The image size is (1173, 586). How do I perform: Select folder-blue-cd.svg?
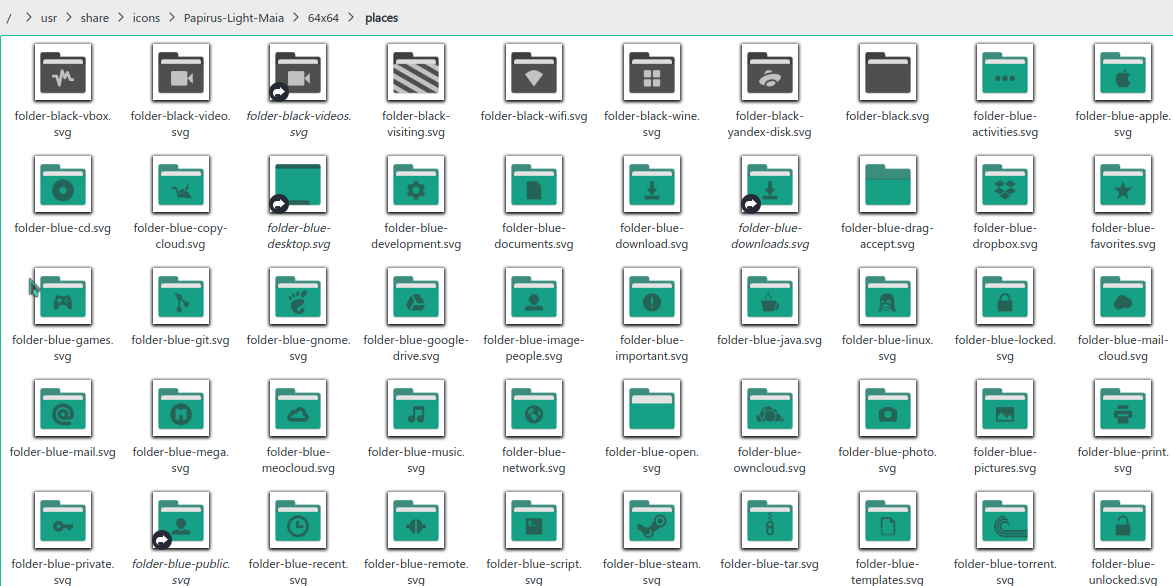62,184
